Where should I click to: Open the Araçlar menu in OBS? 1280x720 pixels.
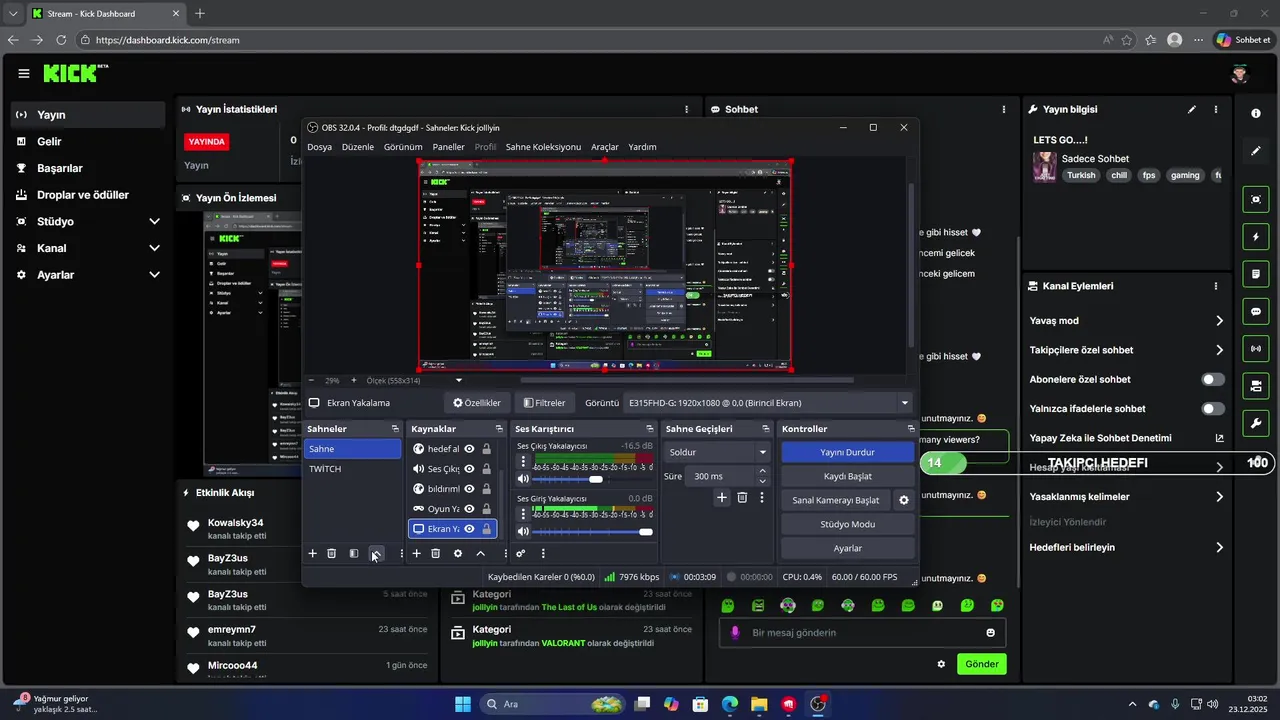click(x=605, y=147)
